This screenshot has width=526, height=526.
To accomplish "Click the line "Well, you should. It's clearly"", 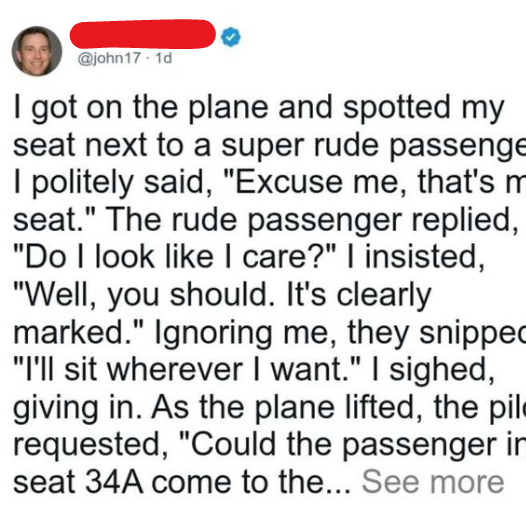I will point(222,296).
